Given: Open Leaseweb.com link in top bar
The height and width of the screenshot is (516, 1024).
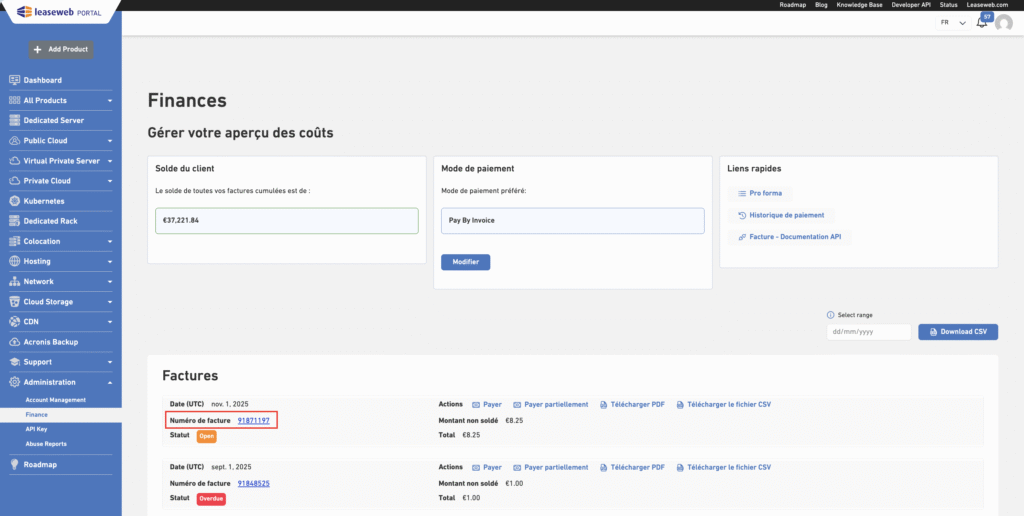Looking at the screenshot, I should (x=988, y=5).
